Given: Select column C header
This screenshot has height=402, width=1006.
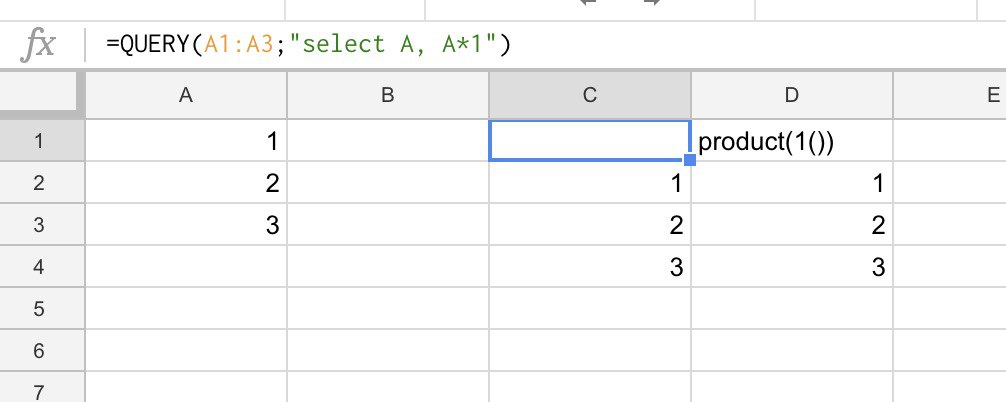Looking at the screenshot, I should (x=589, y=96).
